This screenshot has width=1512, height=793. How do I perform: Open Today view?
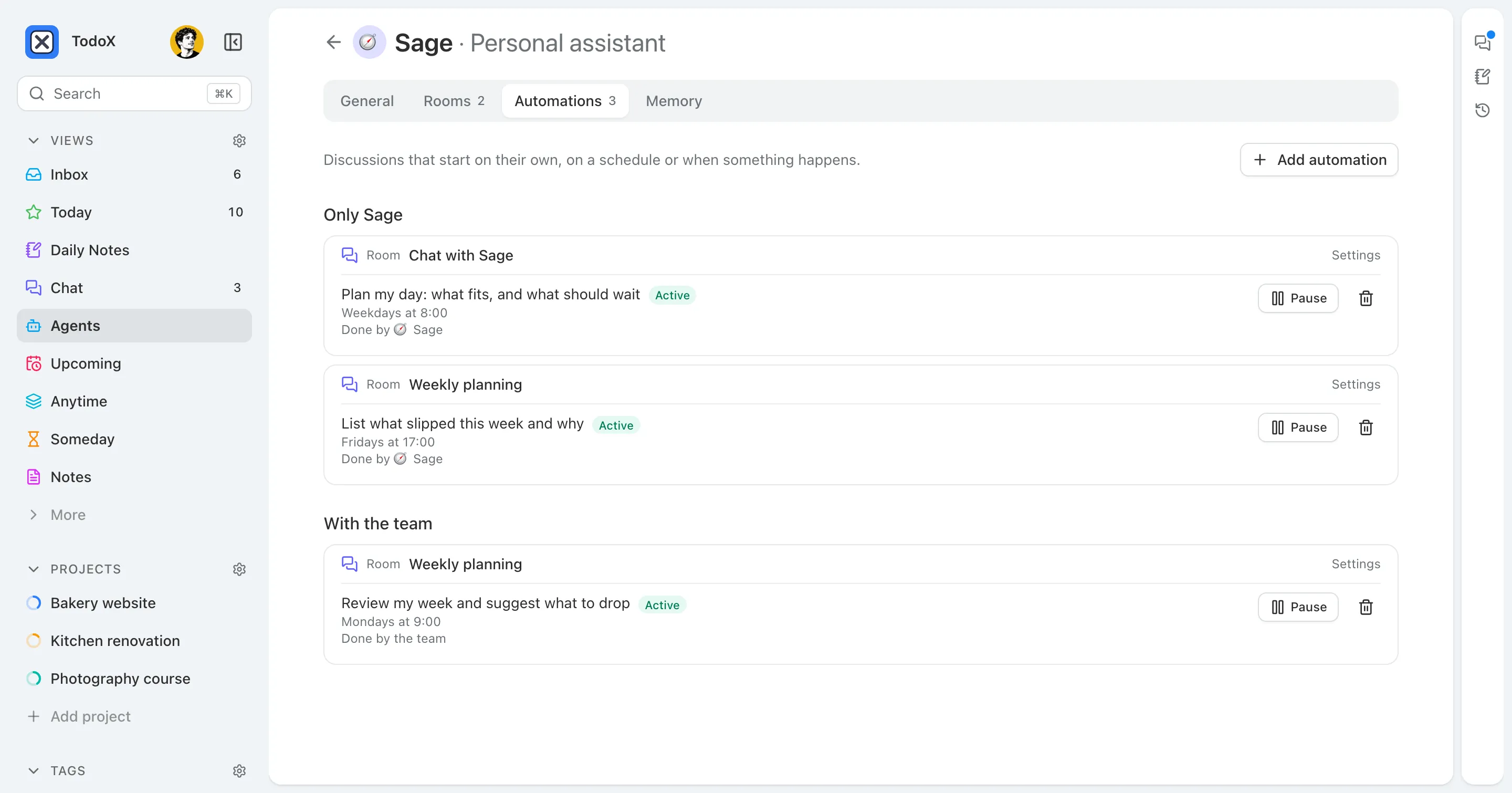pyautogui.click(x=134, y=213)
